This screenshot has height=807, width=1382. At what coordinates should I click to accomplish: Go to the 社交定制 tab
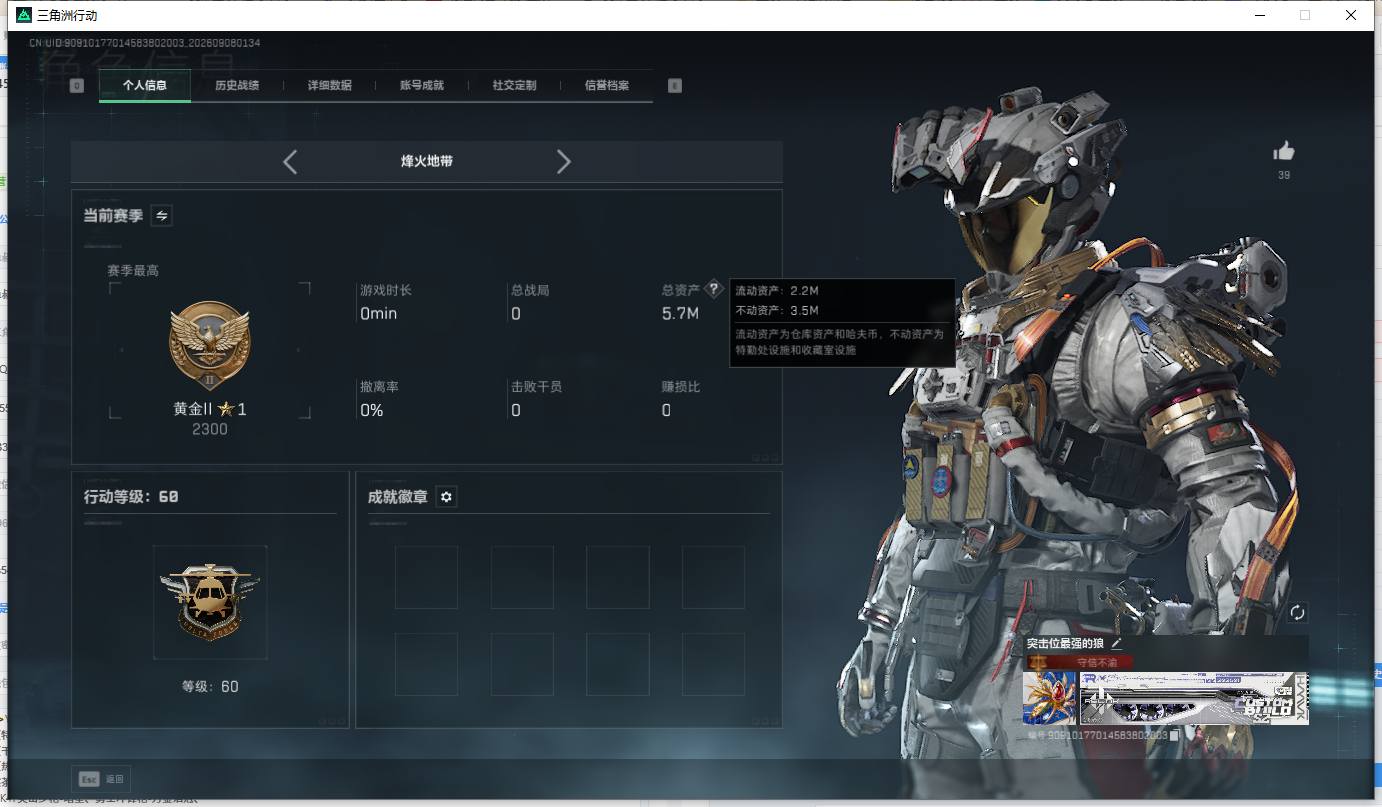(x=514, y=86)
